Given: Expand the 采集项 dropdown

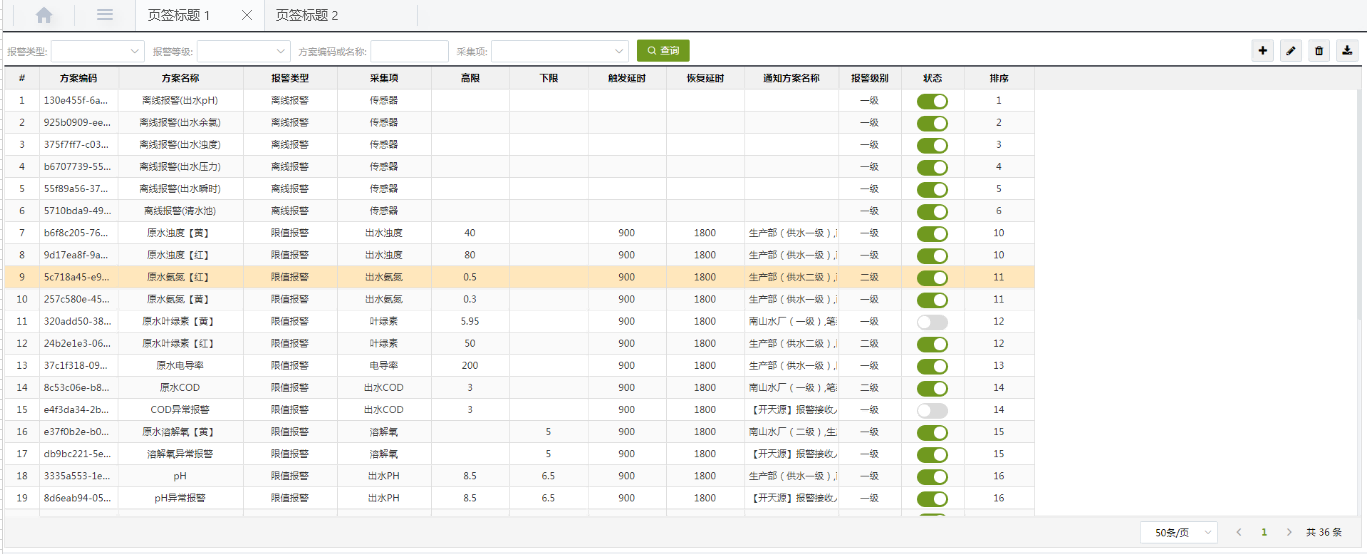Looking at the screenshot, I should pos(559,51).
